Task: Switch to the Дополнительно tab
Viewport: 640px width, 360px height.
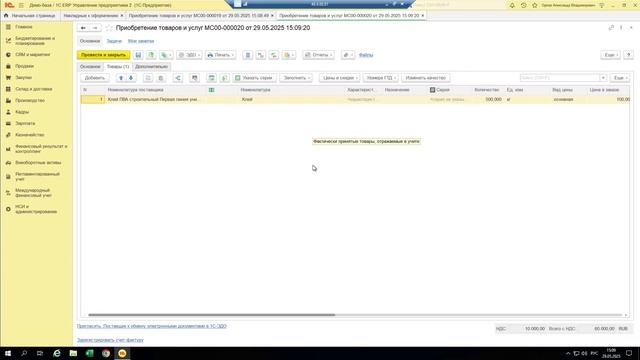Action: [151, 67]
